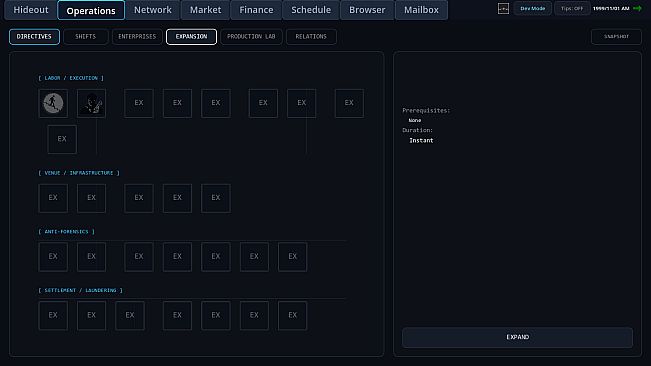The height and width of the screenshot is (366, 651).
Task: Select second EX tile under Venue / Infrastructure
Action: [x=91, y=198]
